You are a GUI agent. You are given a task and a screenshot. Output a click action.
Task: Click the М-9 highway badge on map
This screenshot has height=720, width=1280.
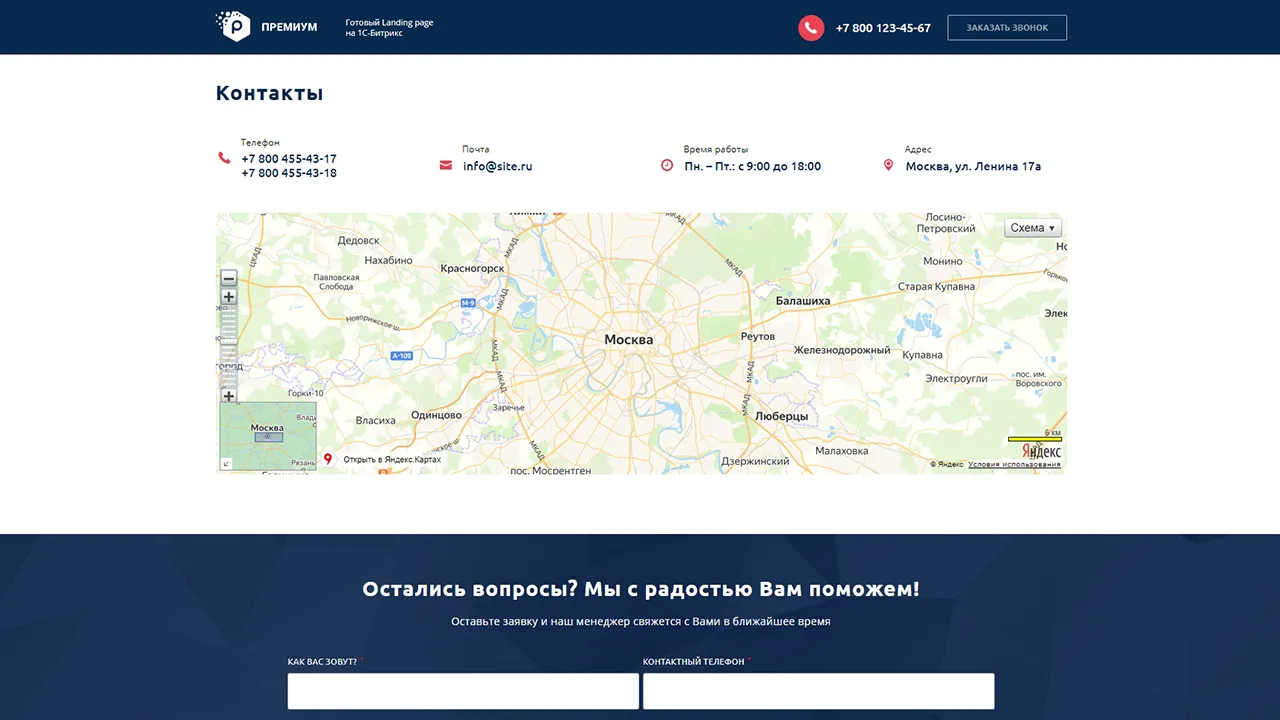click(468, 302)
